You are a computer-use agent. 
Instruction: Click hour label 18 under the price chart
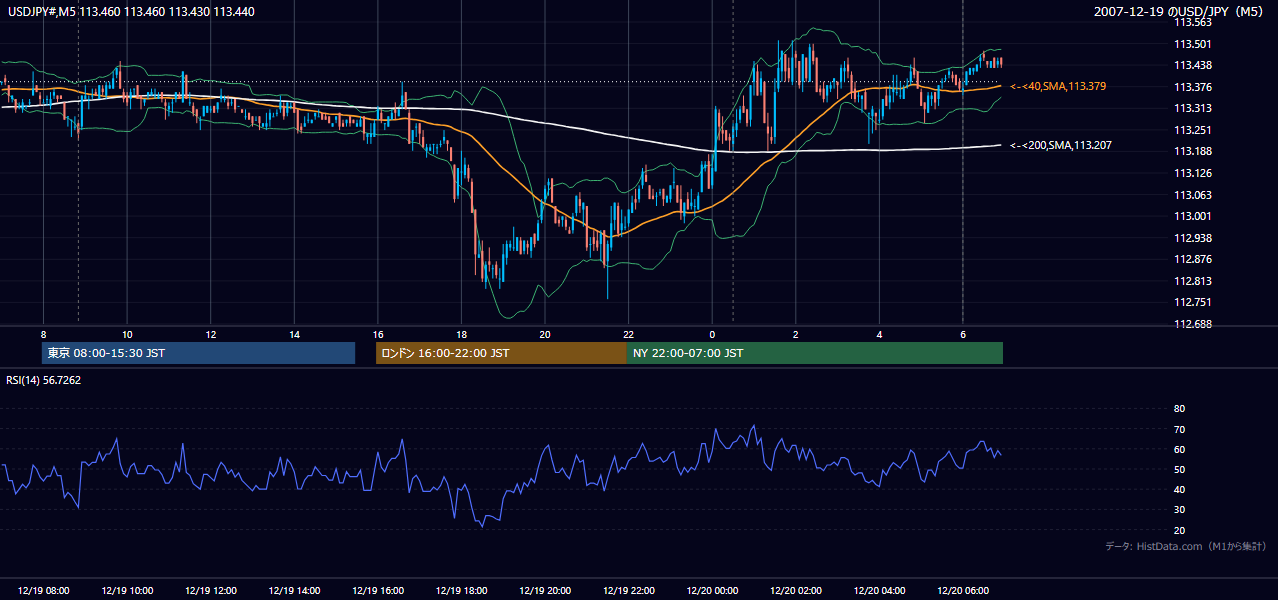[x=461, y=334]
